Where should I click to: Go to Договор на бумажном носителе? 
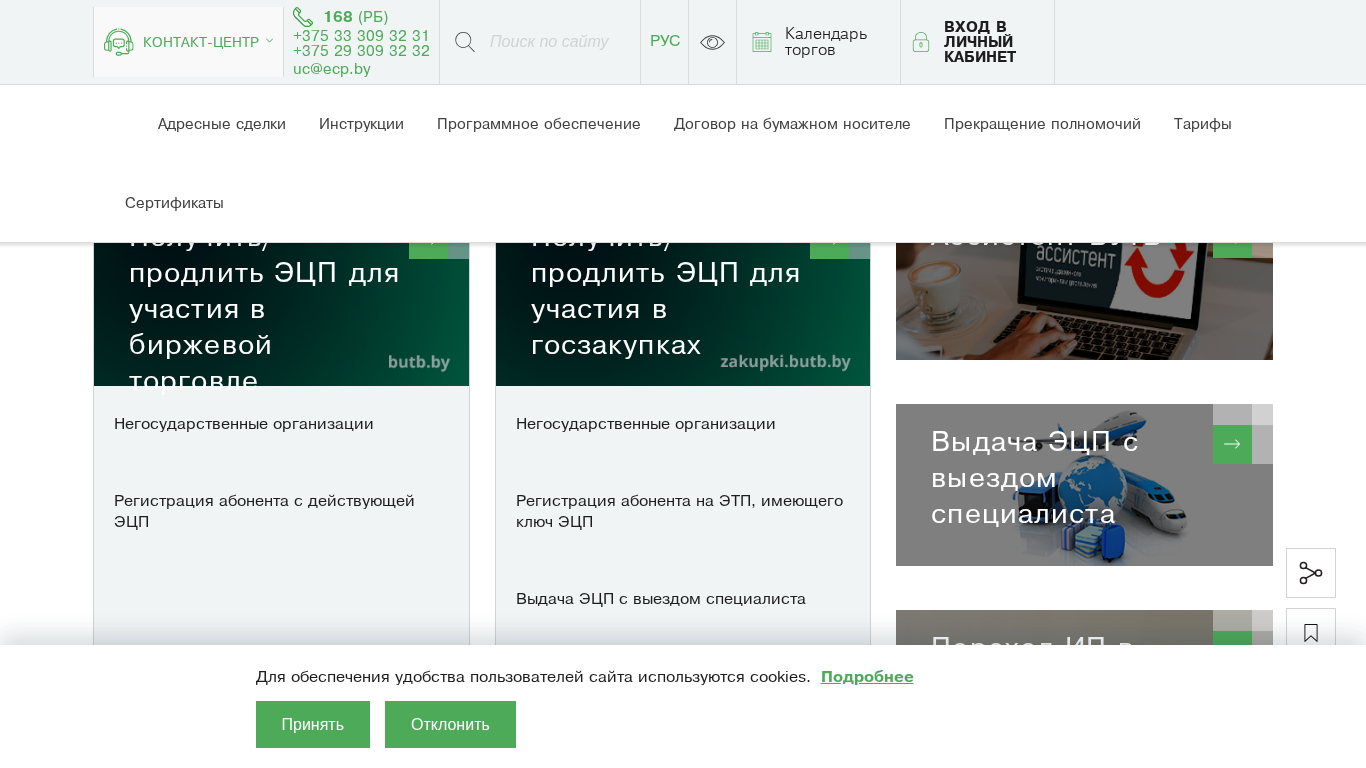point(792,124)
